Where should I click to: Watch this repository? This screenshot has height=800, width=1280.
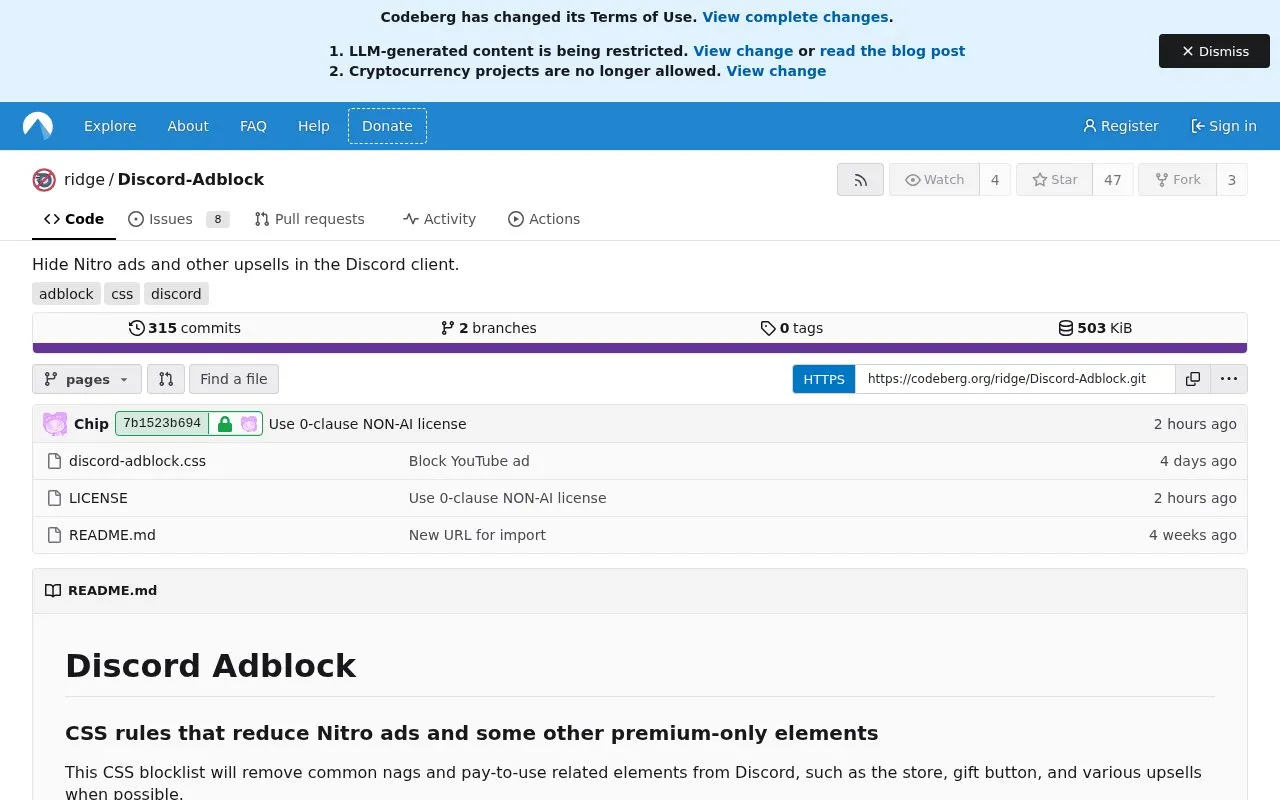934,180
